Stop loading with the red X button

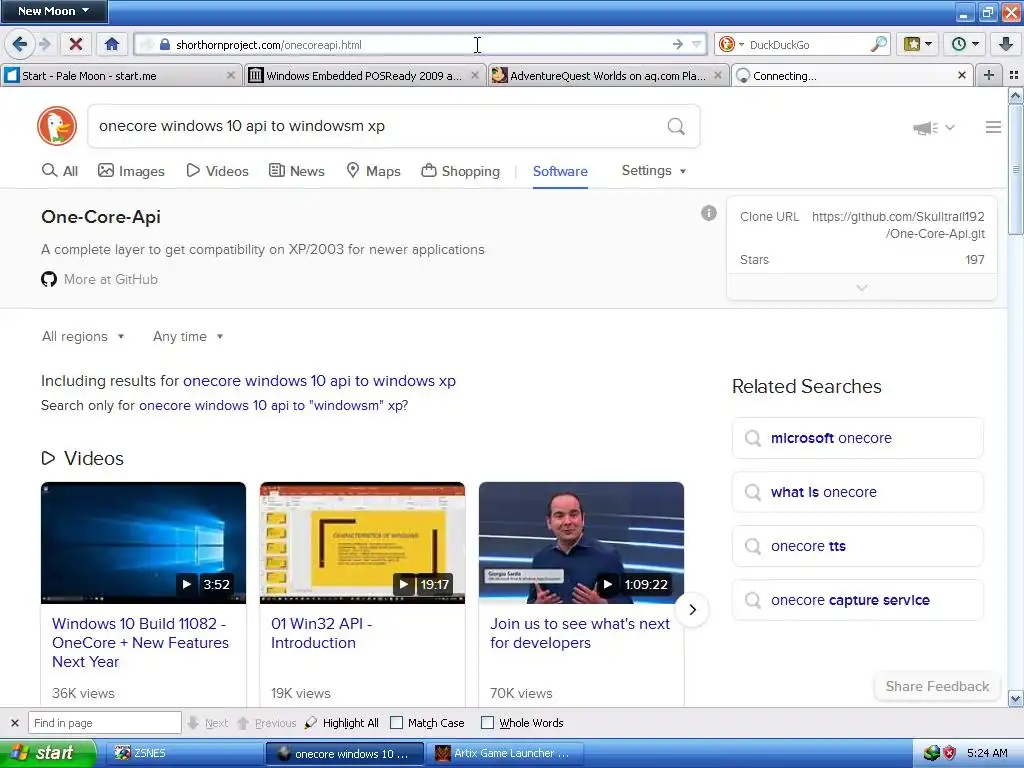coord(76,44)
